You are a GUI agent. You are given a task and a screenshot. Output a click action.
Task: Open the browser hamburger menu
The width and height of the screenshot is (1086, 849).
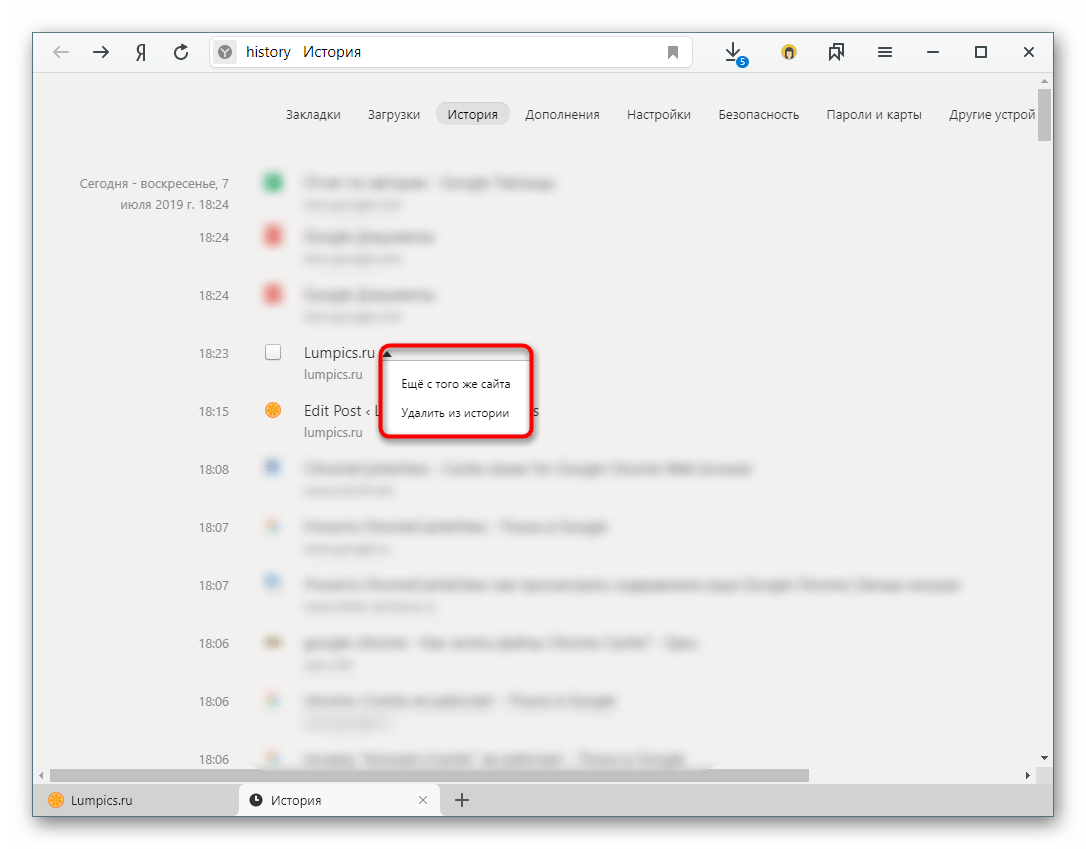pos(884,53)
